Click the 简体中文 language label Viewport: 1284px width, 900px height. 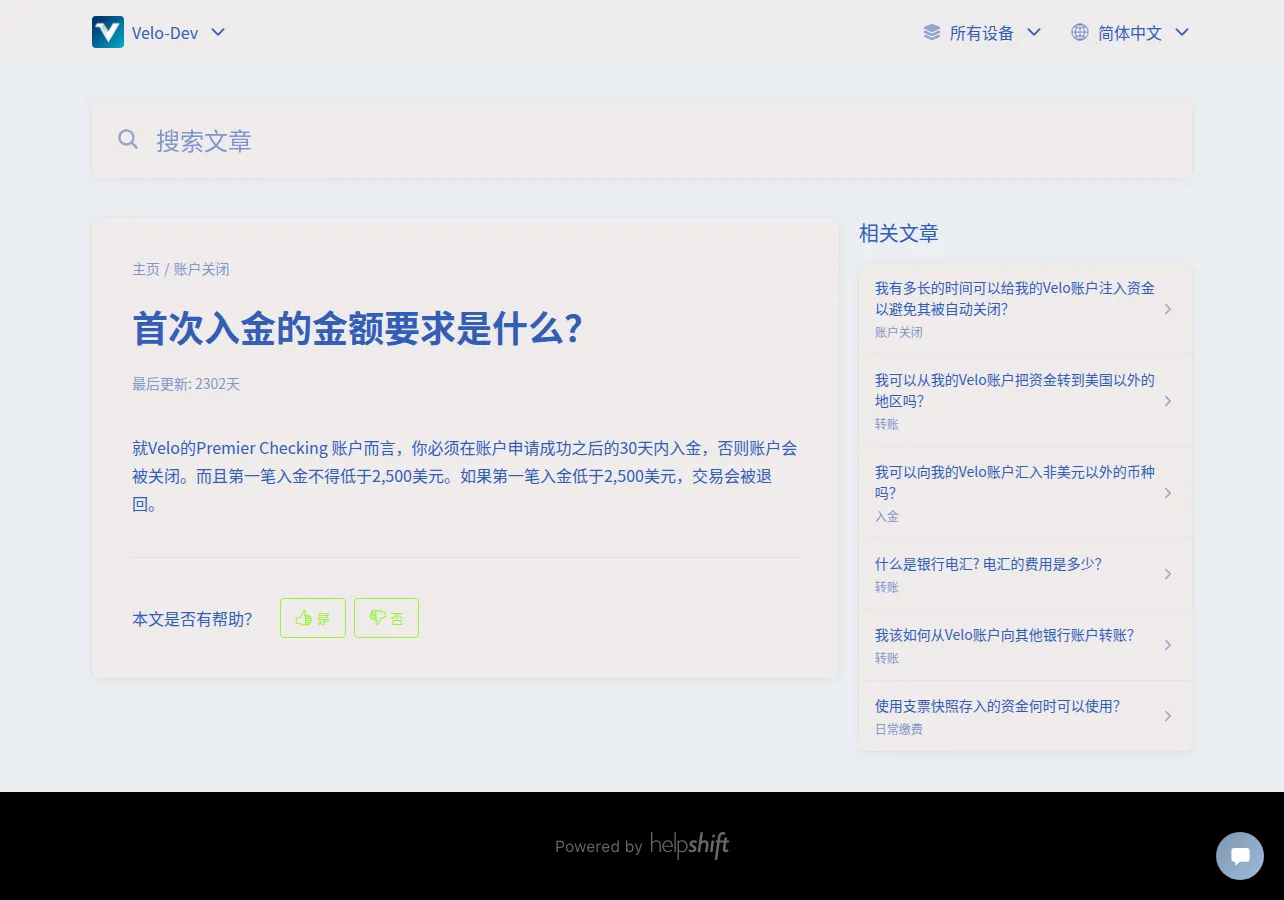[x=1130, y=33]
